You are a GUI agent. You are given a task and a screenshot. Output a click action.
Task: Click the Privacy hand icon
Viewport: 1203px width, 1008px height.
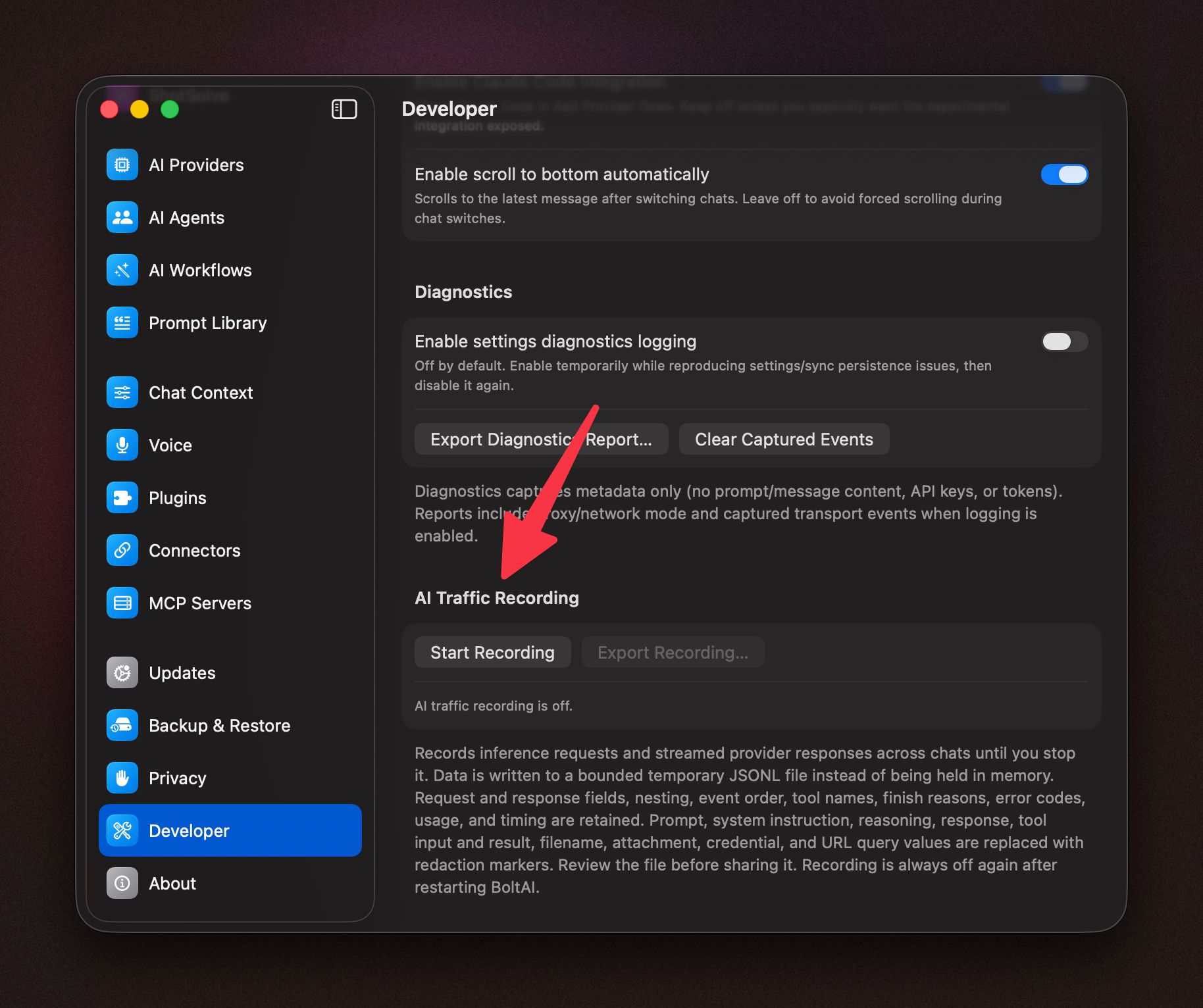coord(122,778)
